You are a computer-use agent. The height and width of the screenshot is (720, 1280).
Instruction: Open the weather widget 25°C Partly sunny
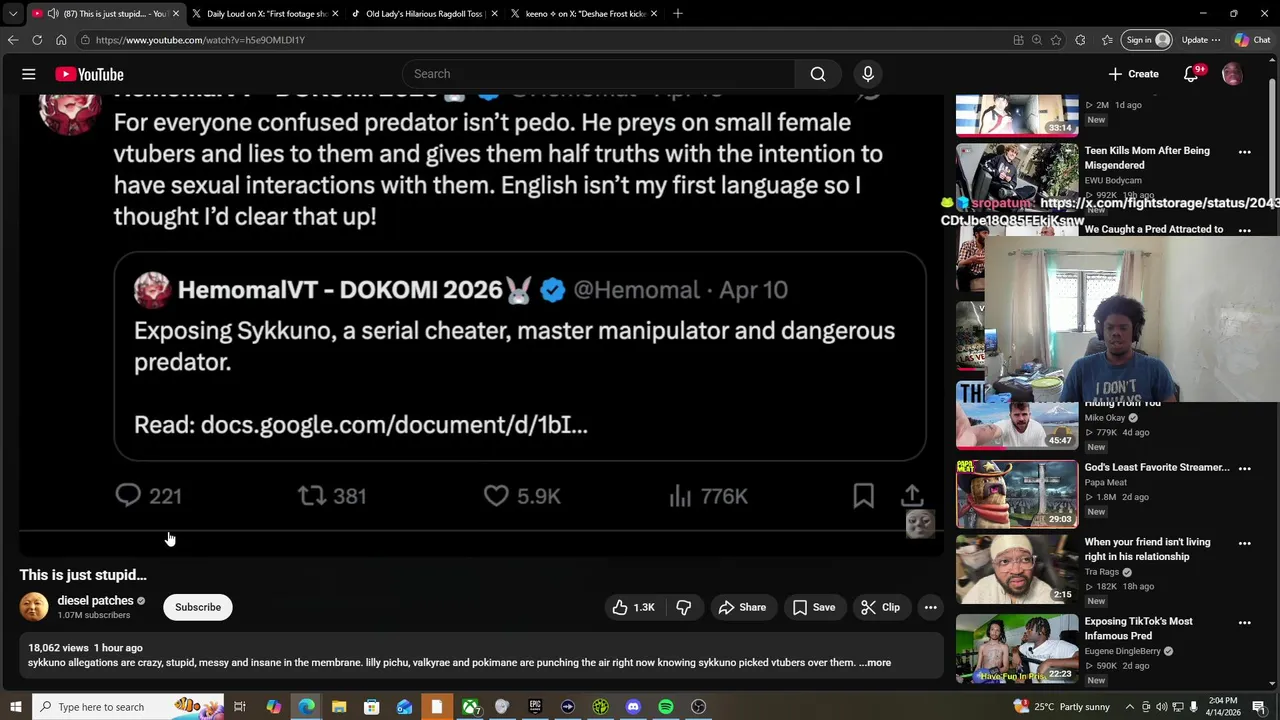point(1060,707)
